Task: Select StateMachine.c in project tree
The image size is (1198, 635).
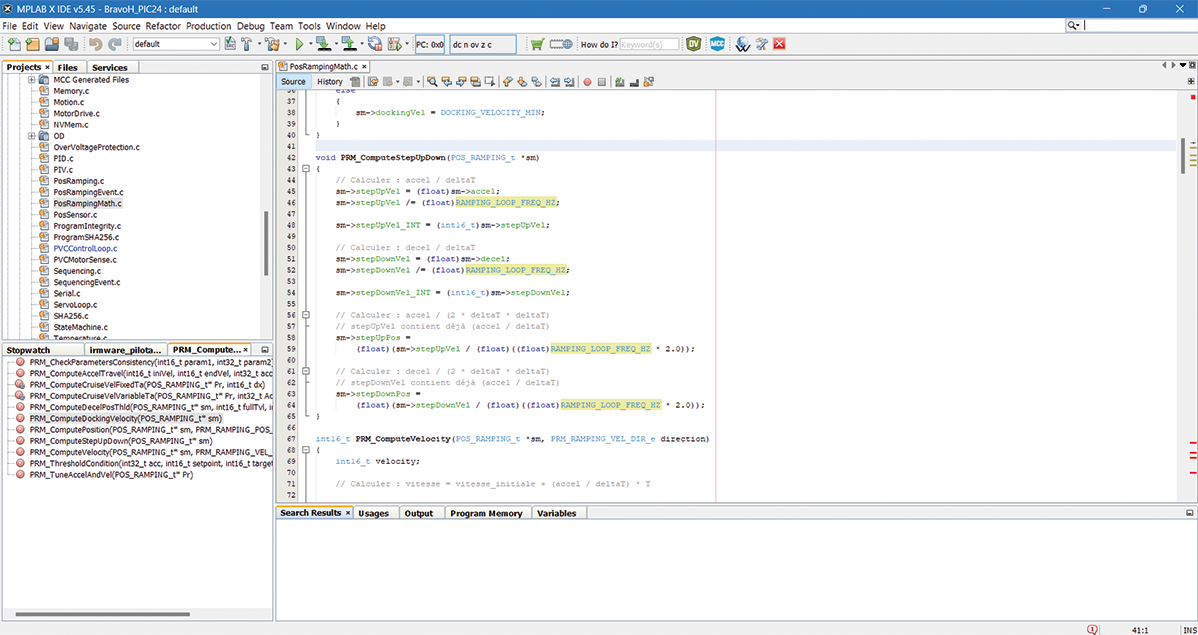Action: (x=80, y=327)
